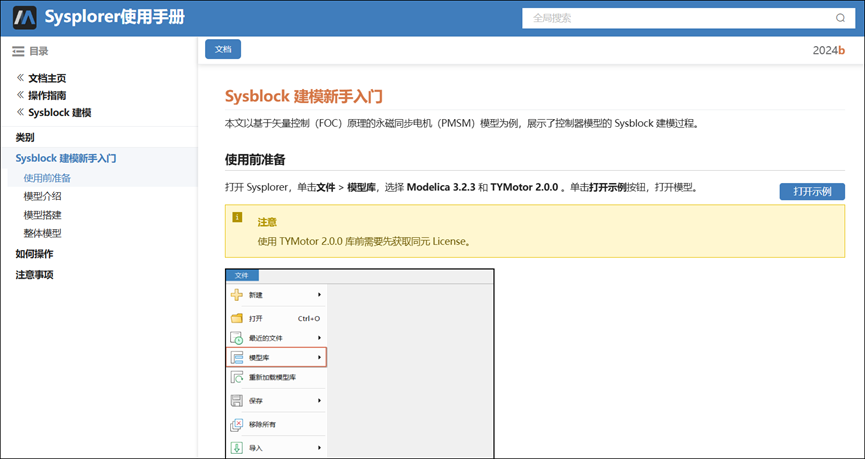Click the search magnifier icon
This screenshot has width=865, height=459.
pos(840,18)
